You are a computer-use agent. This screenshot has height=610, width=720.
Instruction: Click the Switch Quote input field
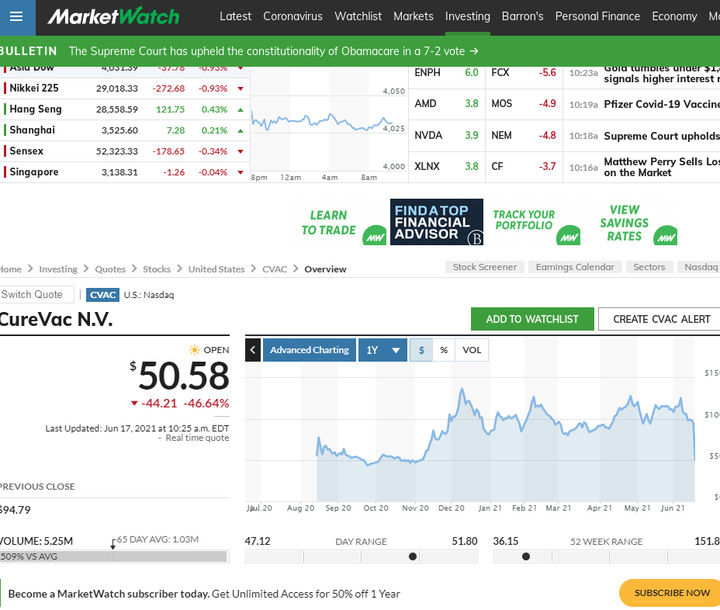point(36,294)
